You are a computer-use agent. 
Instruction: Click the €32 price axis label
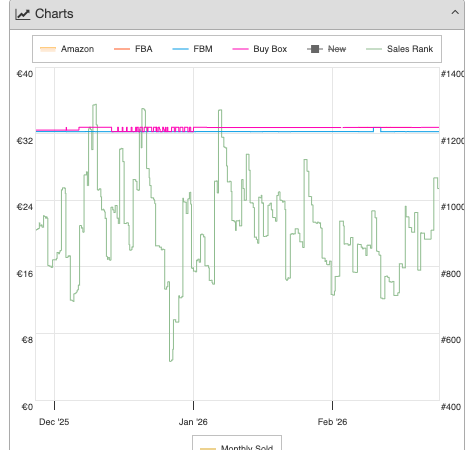(x=25, y=141)
